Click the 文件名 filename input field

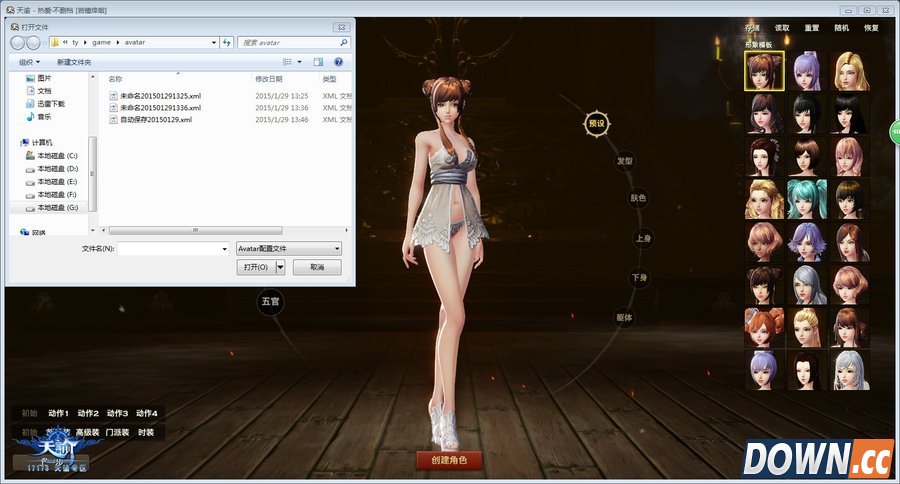[x=173, y=248]
